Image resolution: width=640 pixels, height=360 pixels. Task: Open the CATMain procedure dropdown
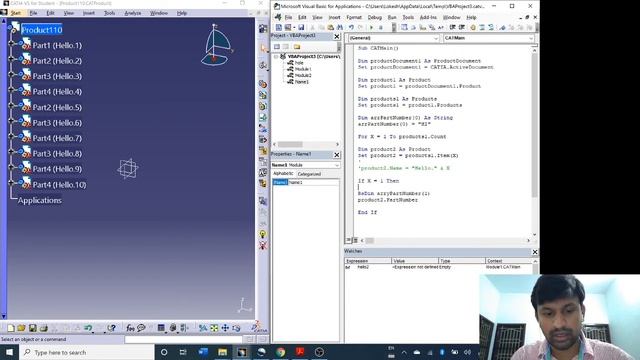pyautogui.click(x=531, y=38)
